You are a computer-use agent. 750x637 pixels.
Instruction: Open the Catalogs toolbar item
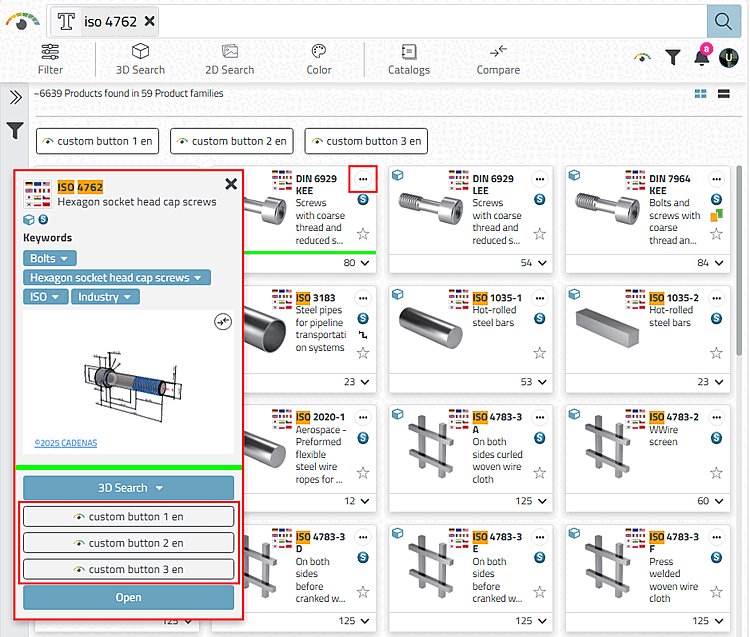[x=408, y=59]
